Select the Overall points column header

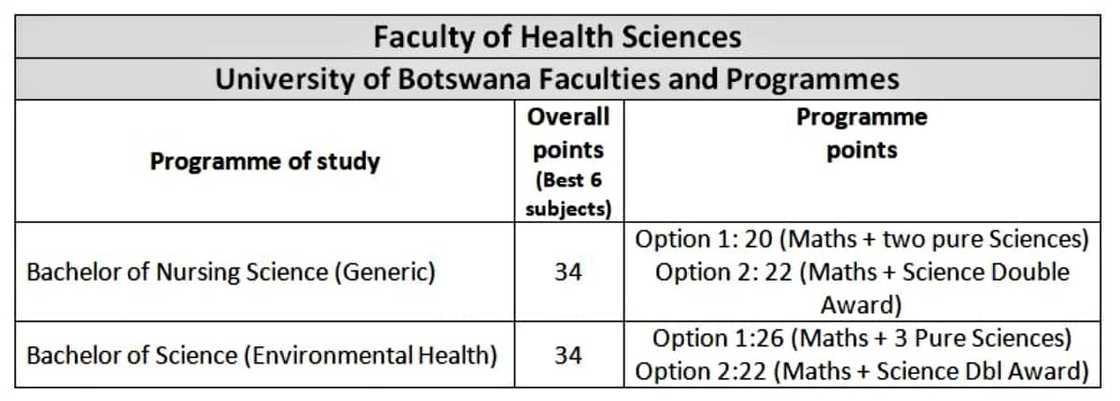click(x=568, y=133)
